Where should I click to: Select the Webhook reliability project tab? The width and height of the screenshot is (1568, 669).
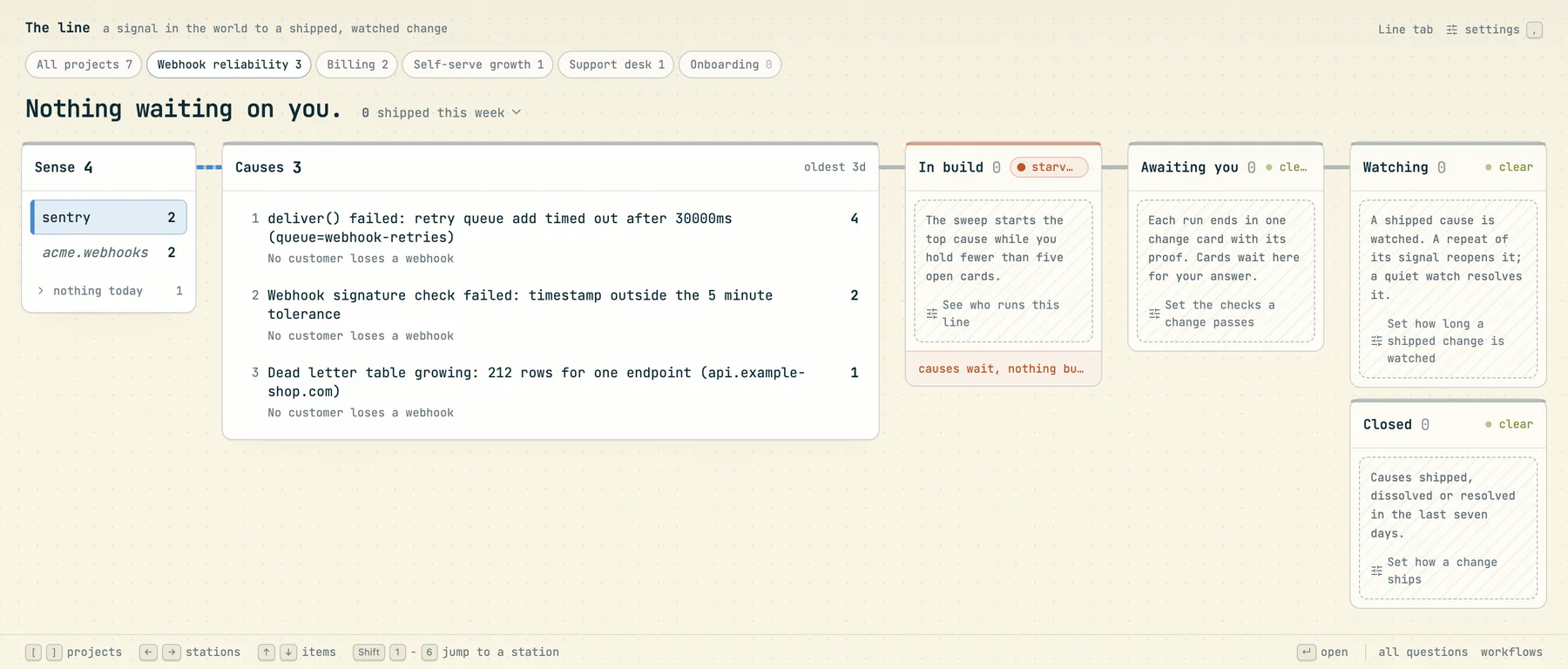[229, 64]
